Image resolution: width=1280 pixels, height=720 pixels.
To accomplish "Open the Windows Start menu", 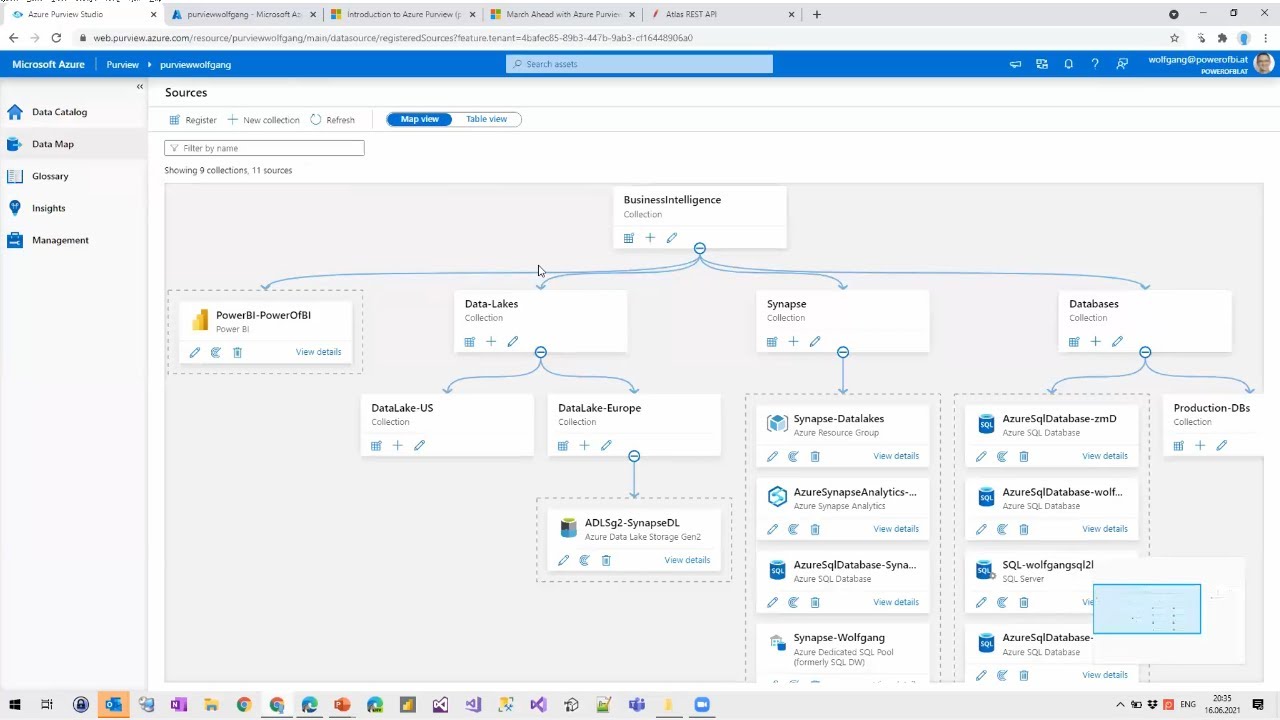I will tap(15, 705).
